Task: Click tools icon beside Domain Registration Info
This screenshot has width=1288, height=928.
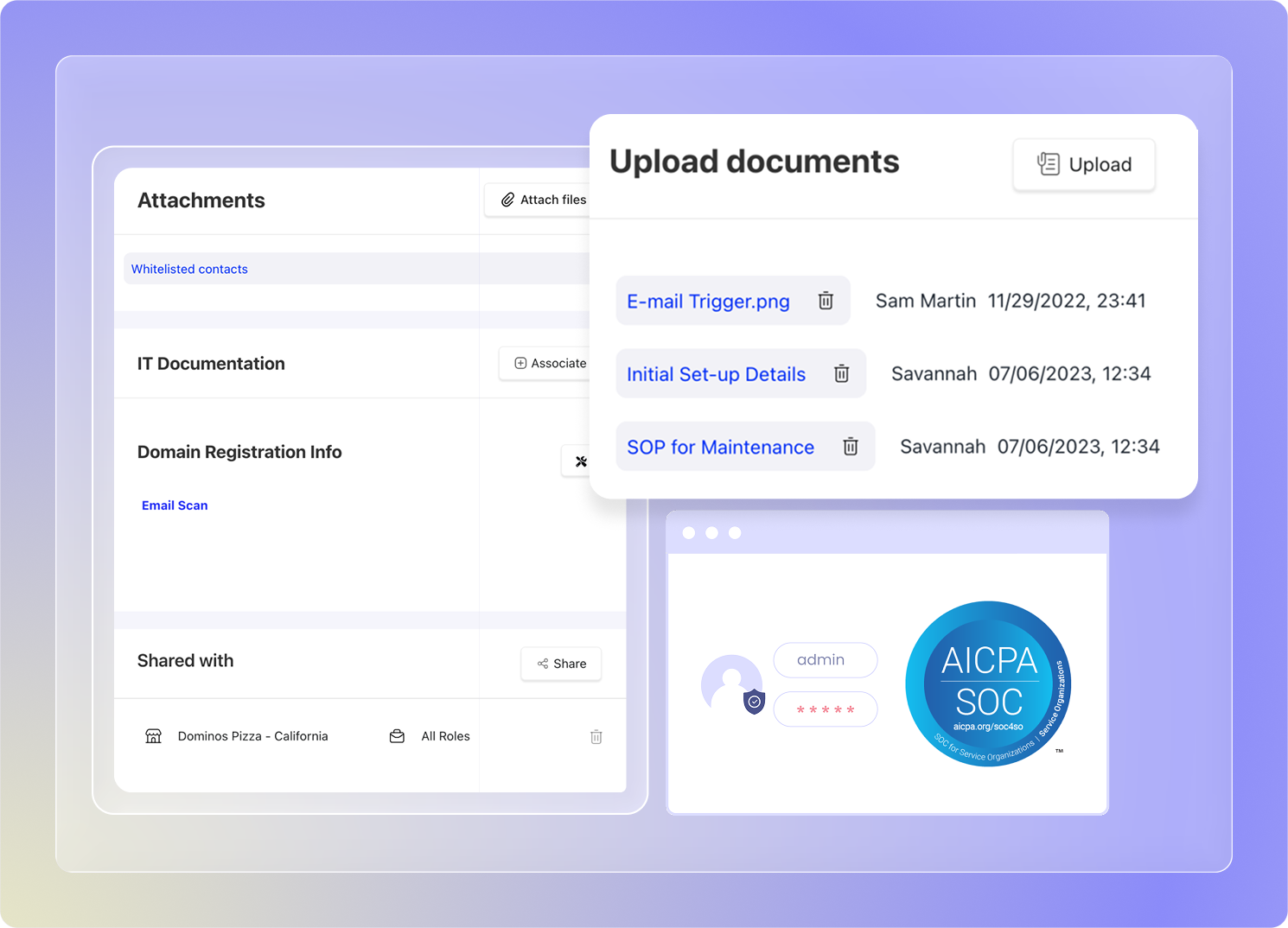Action: tap(581, 461)
